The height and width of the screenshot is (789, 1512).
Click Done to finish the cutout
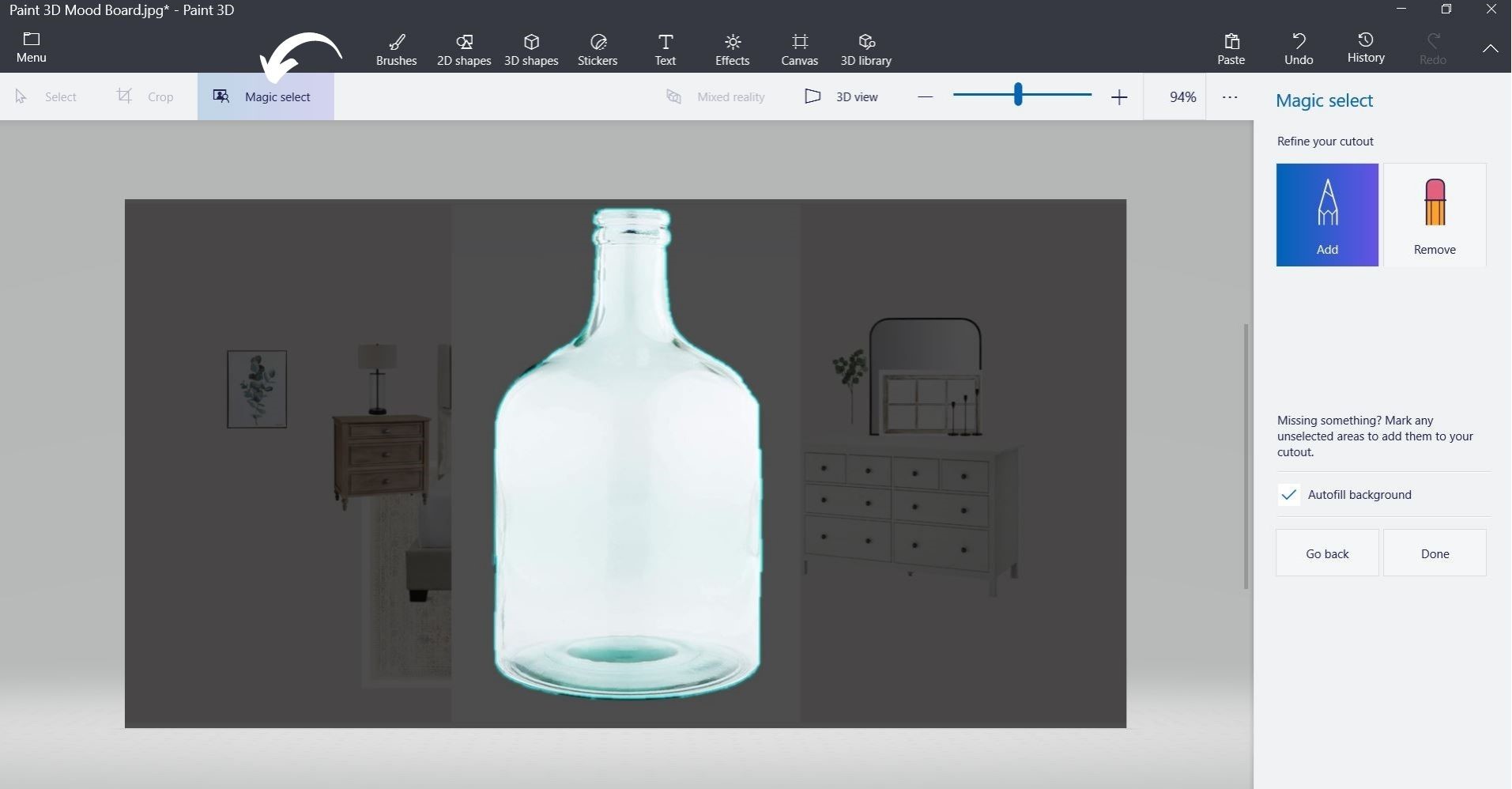pos(1435,553)
